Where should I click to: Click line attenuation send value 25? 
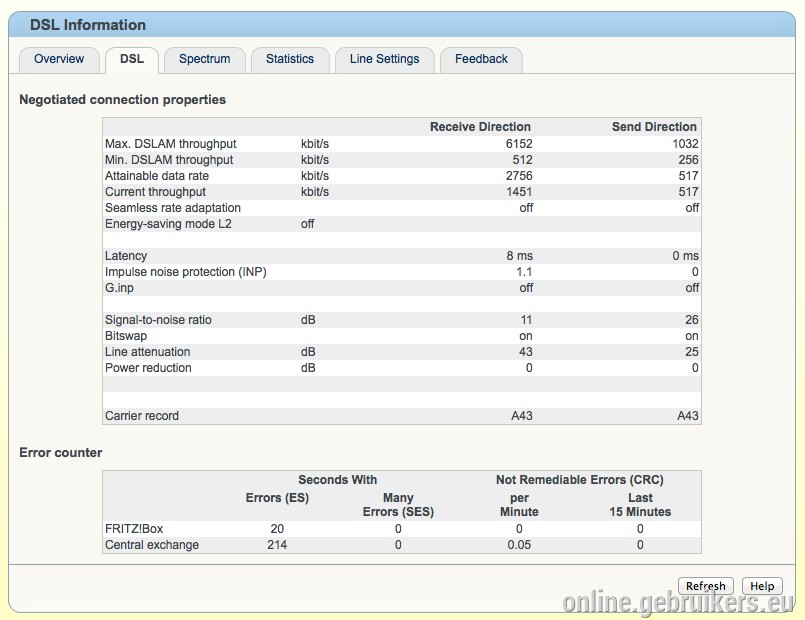[x=692, y=352]
